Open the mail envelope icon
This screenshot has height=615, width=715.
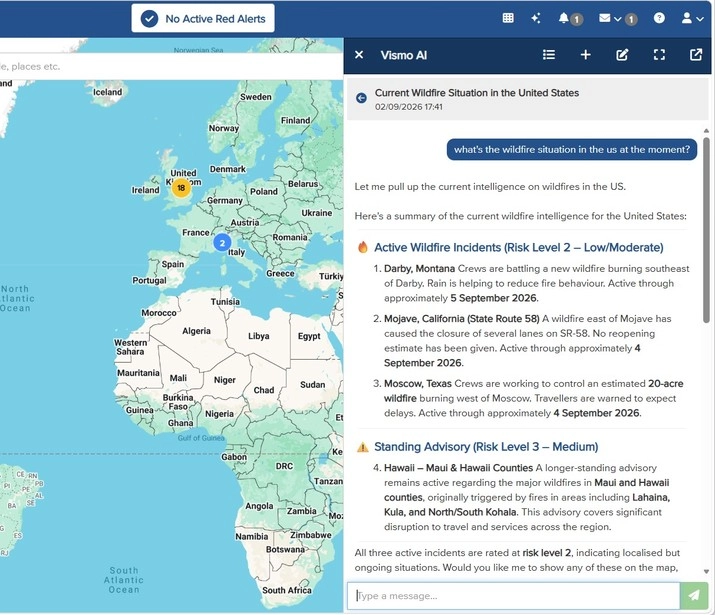(x=605, y=18)
